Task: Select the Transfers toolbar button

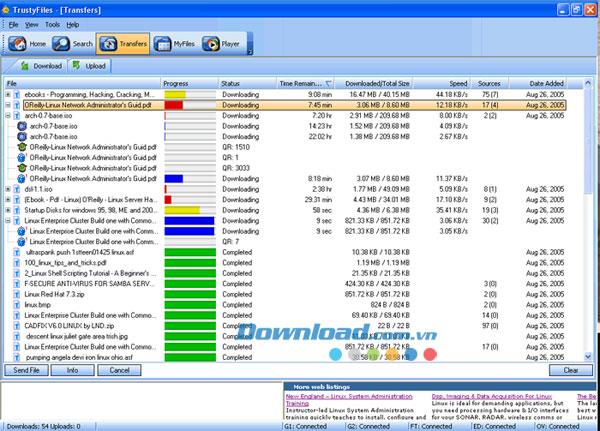Action: click(x=123, y=44)
